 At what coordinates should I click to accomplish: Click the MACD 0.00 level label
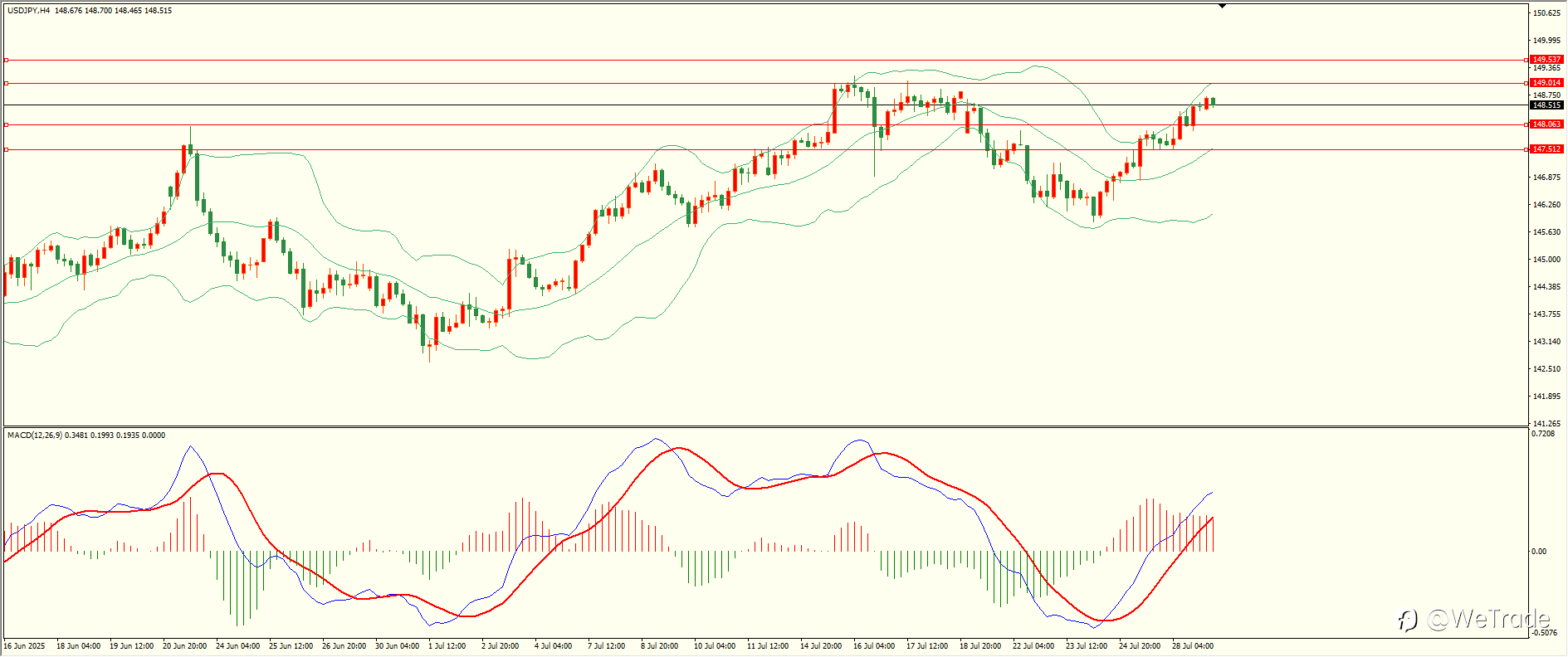coord(1539,551)
